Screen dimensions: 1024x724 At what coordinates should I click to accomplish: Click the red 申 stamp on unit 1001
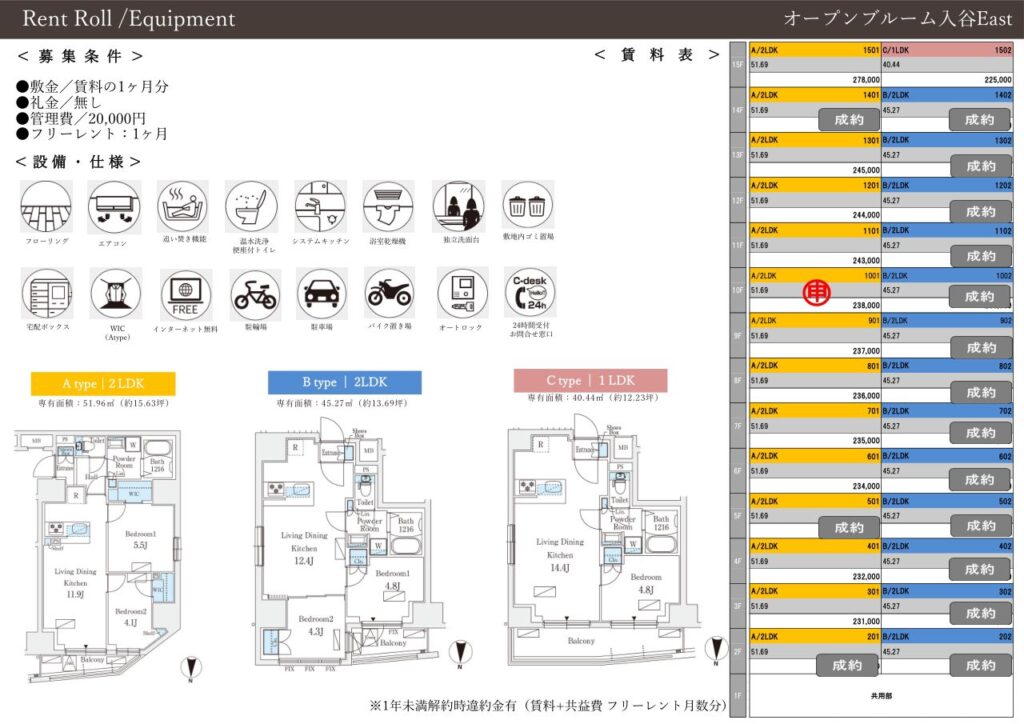pos(815,292)
